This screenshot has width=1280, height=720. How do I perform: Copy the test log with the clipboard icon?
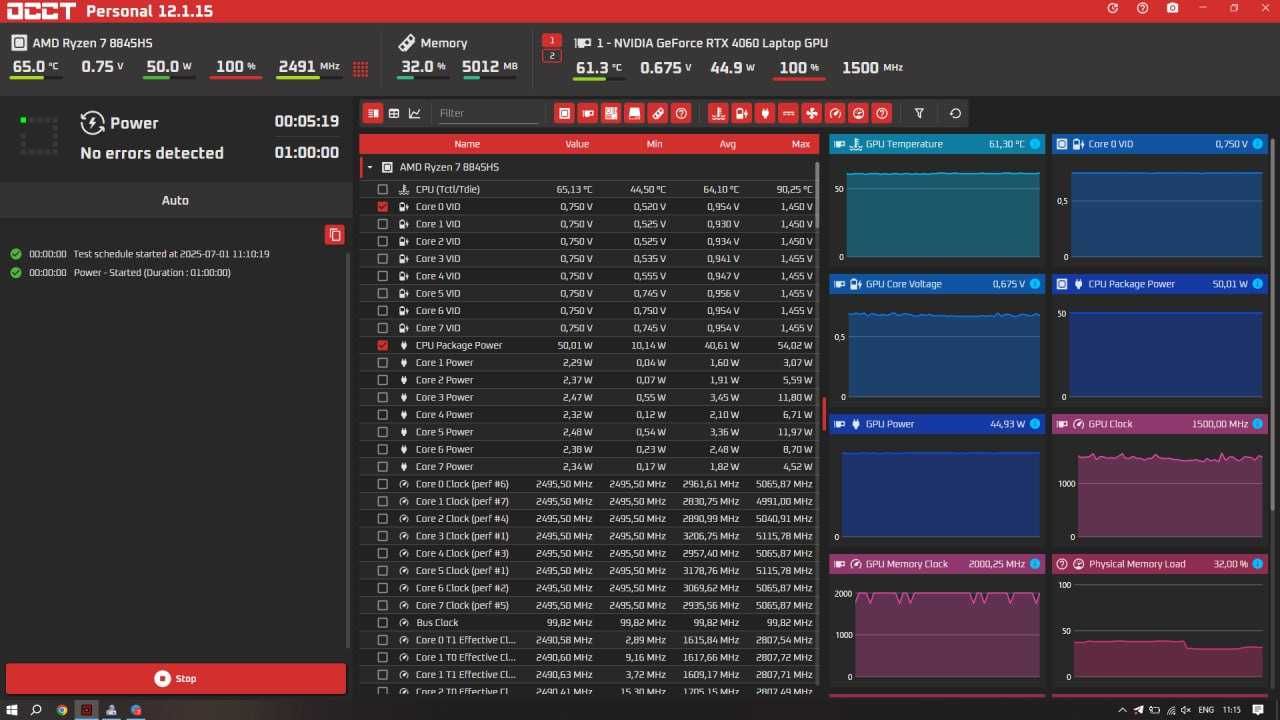click(x=335, y=234)
